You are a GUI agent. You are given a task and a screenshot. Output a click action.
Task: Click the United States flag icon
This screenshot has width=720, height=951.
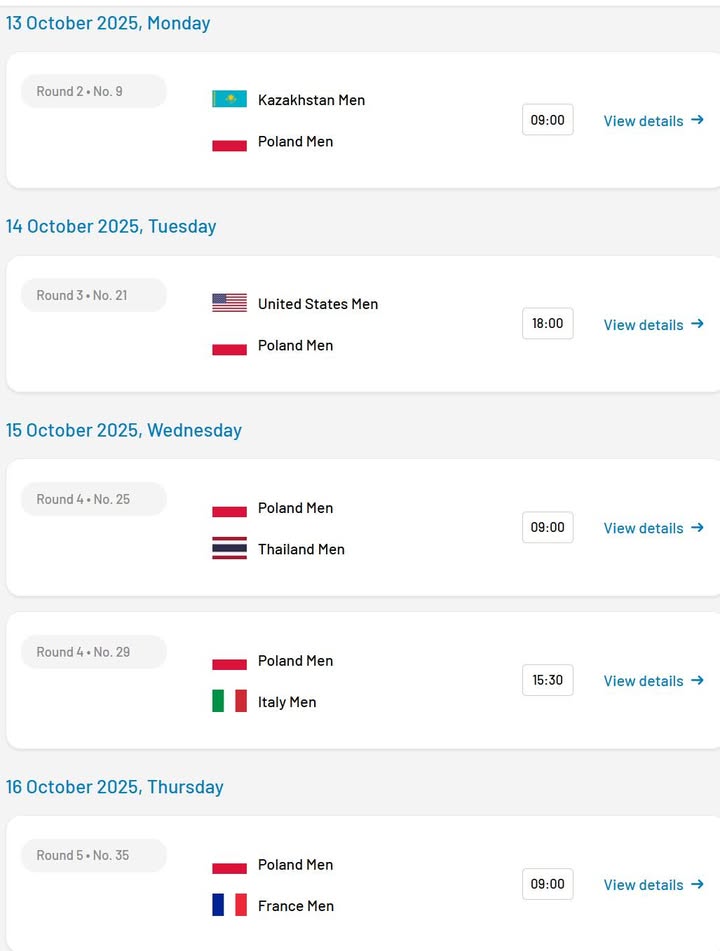pyautogui.click(x=229, y=303)
